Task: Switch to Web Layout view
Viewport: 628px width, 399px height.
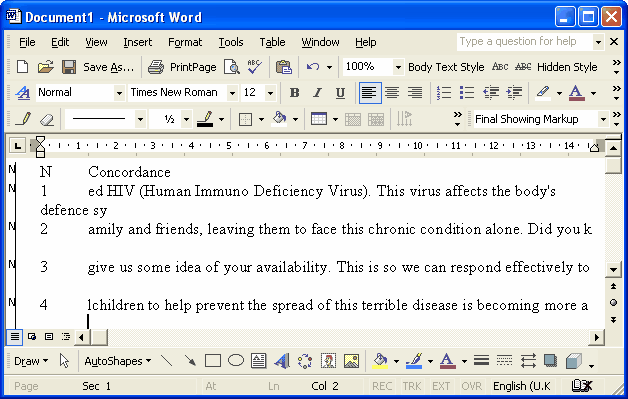Action: point(32,337)
